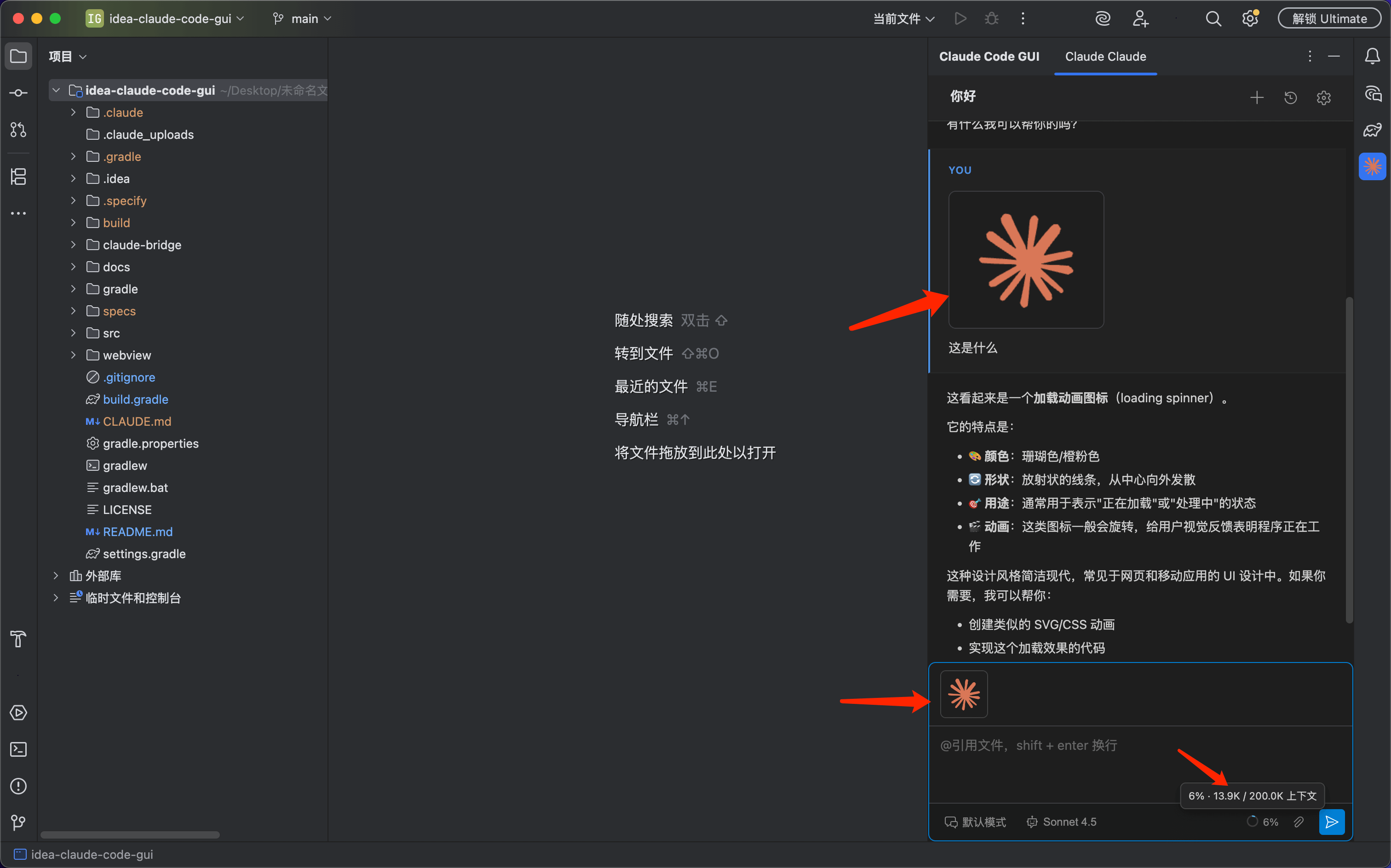Screen dimensions: 1391x868
Task: Expand the src folder
Action: tap(73, 332)
